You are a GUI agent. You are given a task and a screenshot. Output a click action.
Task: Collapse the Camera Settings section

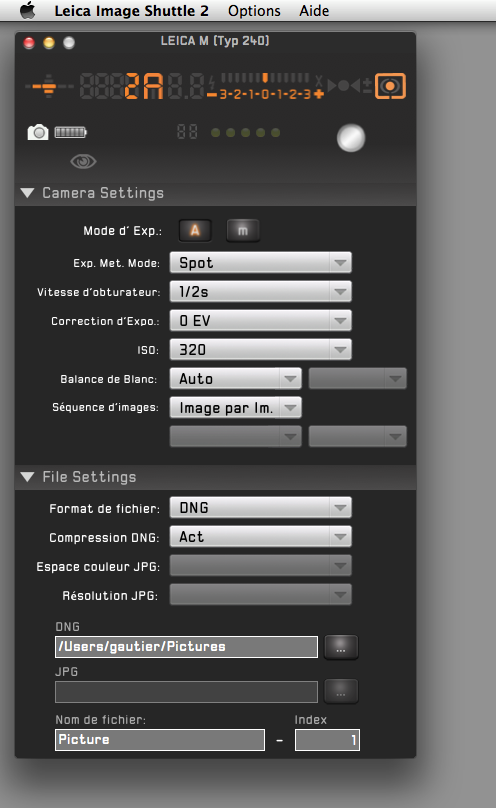(x=27, y=193)
